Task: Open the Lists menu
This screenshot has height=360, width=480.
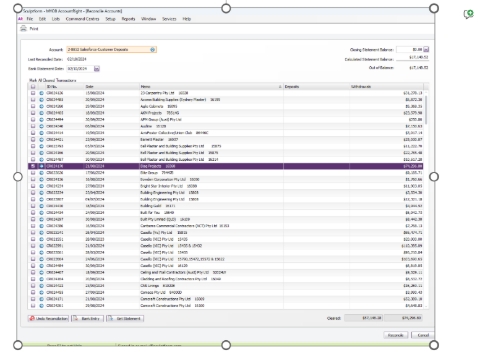Action: point(56,19)
